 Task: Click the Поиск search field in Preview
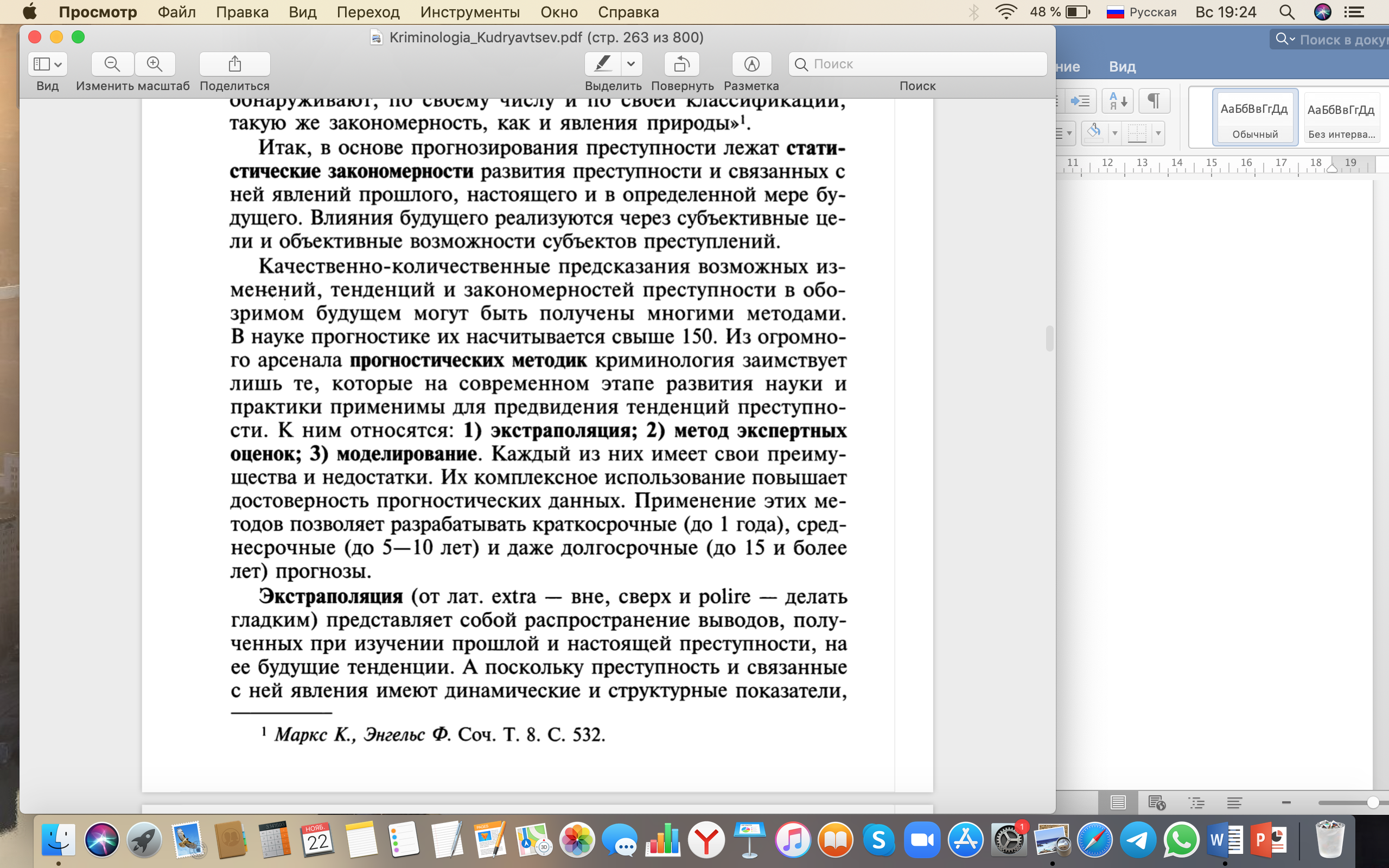tap(917, 63)
